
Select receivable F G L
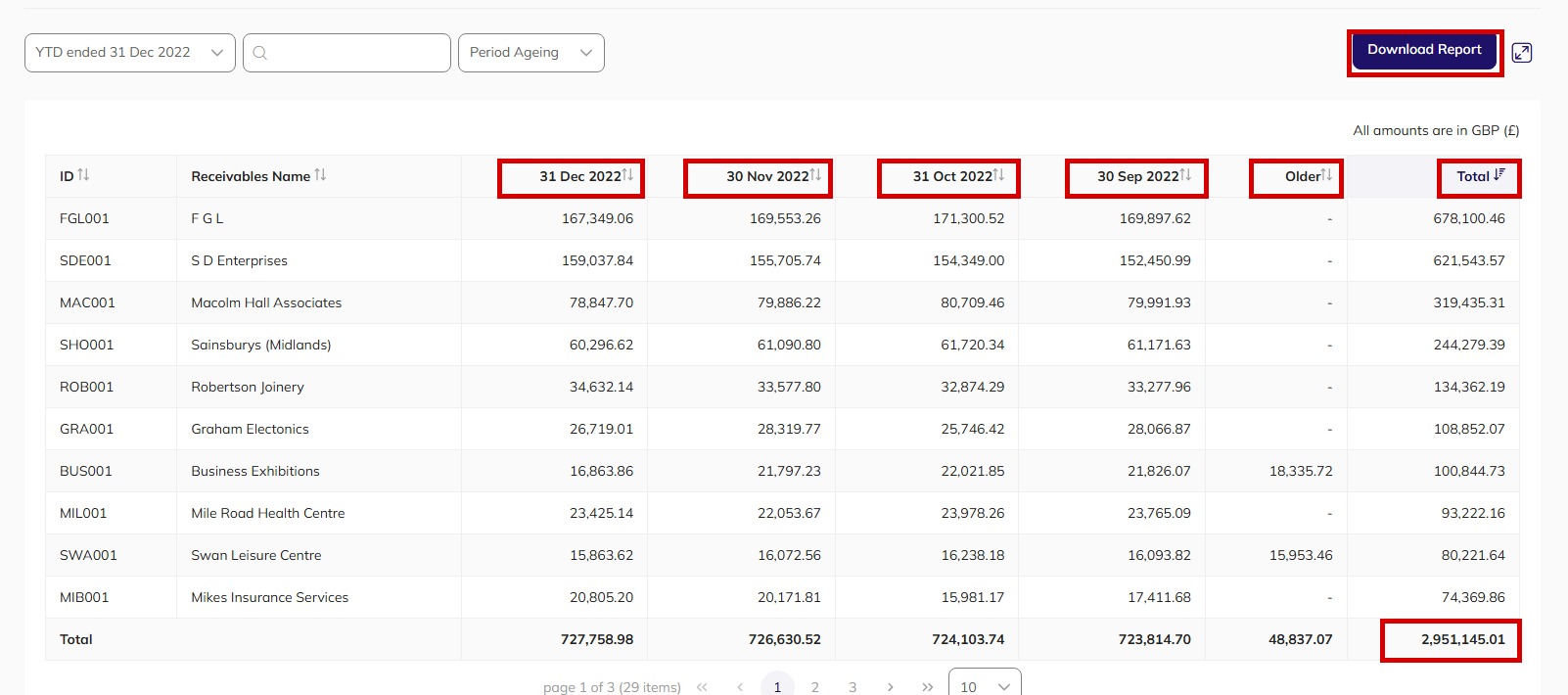[208, 218]
